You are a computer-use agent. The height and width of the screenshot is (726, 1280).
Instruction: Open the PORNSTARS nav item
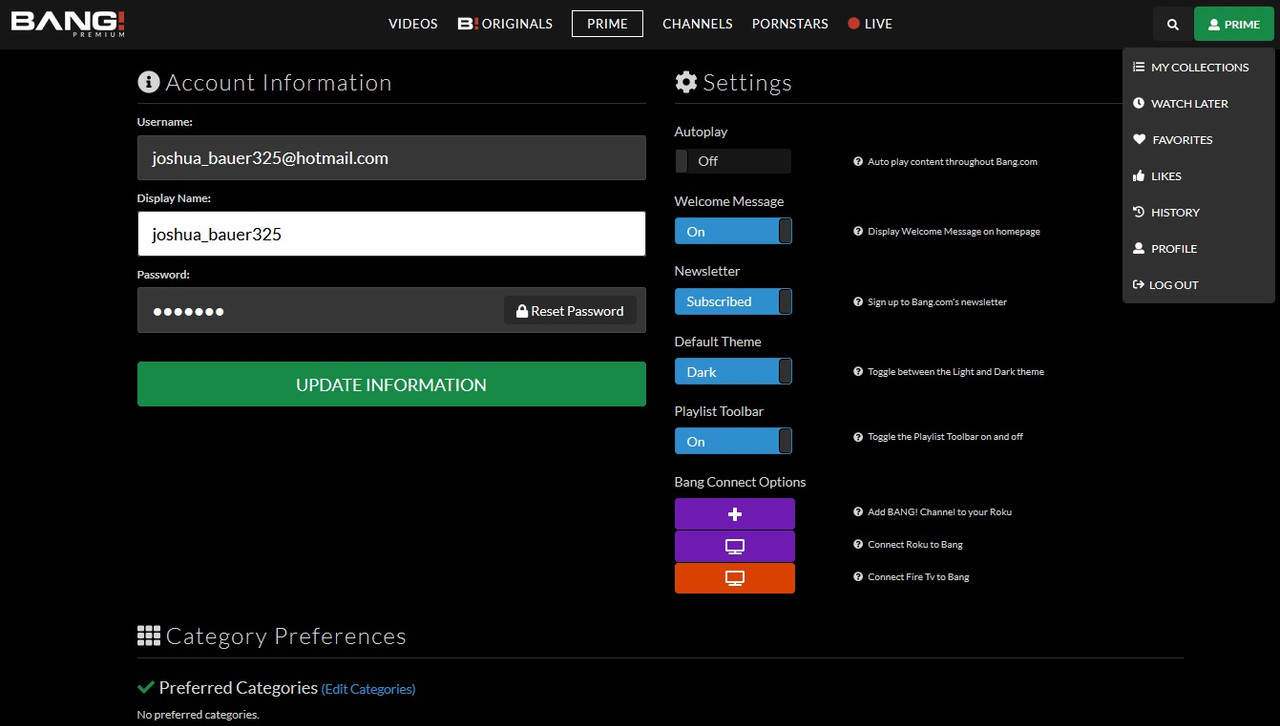[x=790, y=24]
